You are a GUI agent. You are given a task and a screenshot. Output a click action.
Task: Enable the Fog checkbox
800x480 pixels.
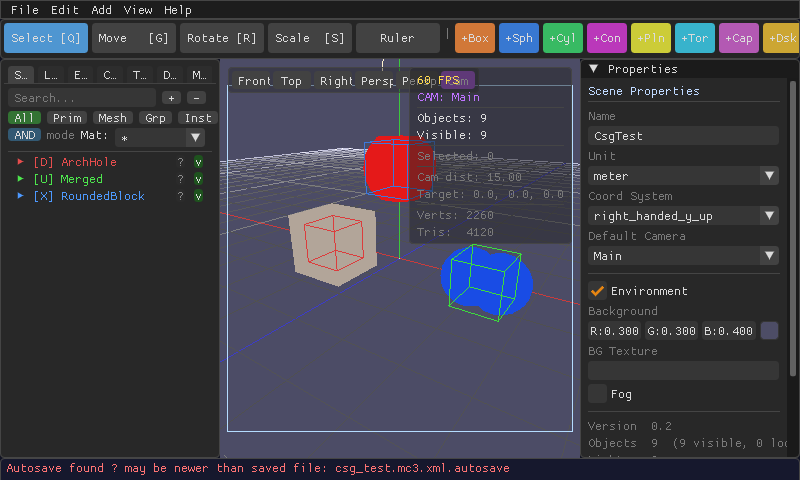(597, 394)
